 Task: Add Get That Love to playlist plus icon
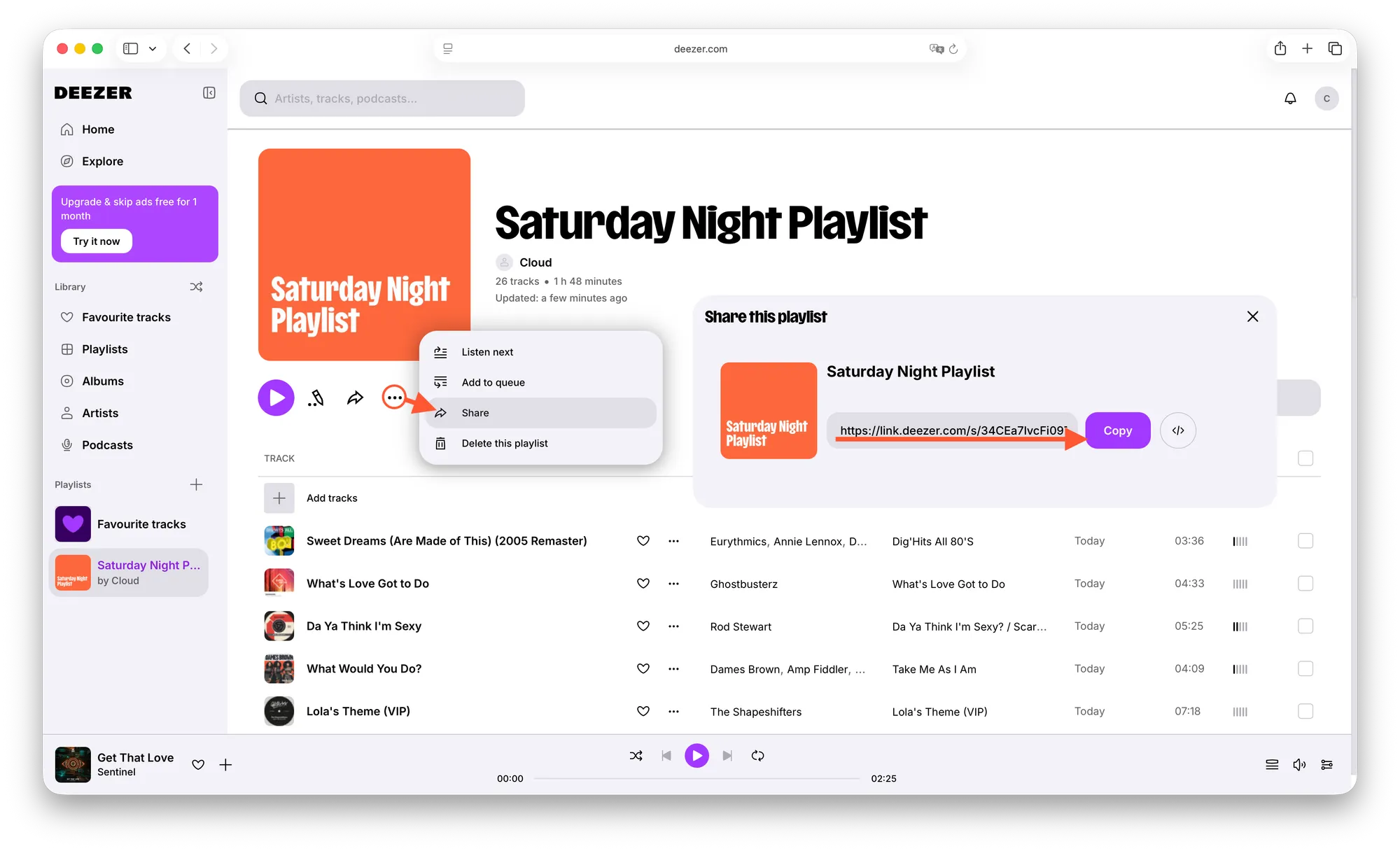[x=225, y=765]
